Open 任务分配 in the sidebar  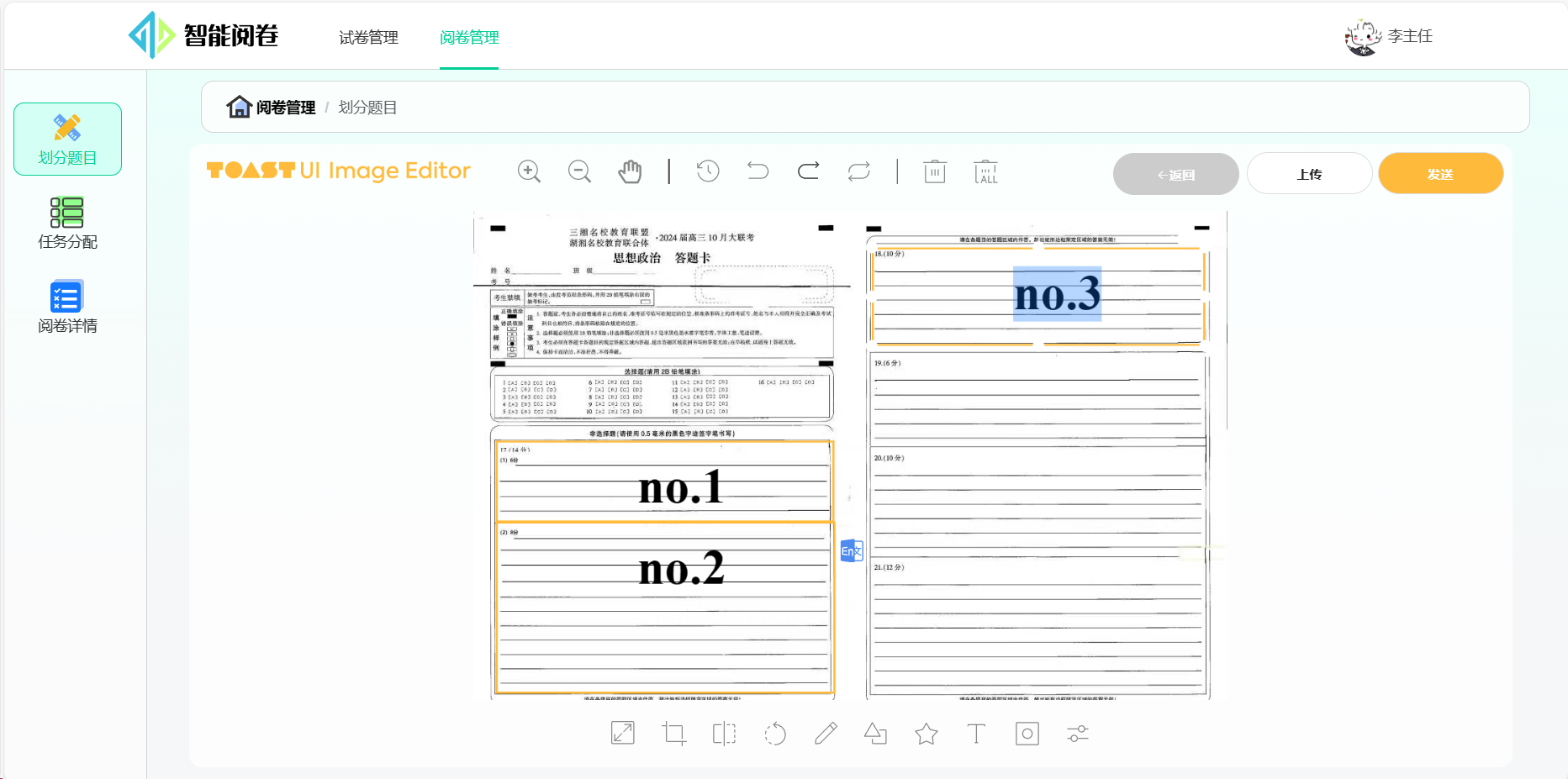pyautogui.click(x=67, y=224)
